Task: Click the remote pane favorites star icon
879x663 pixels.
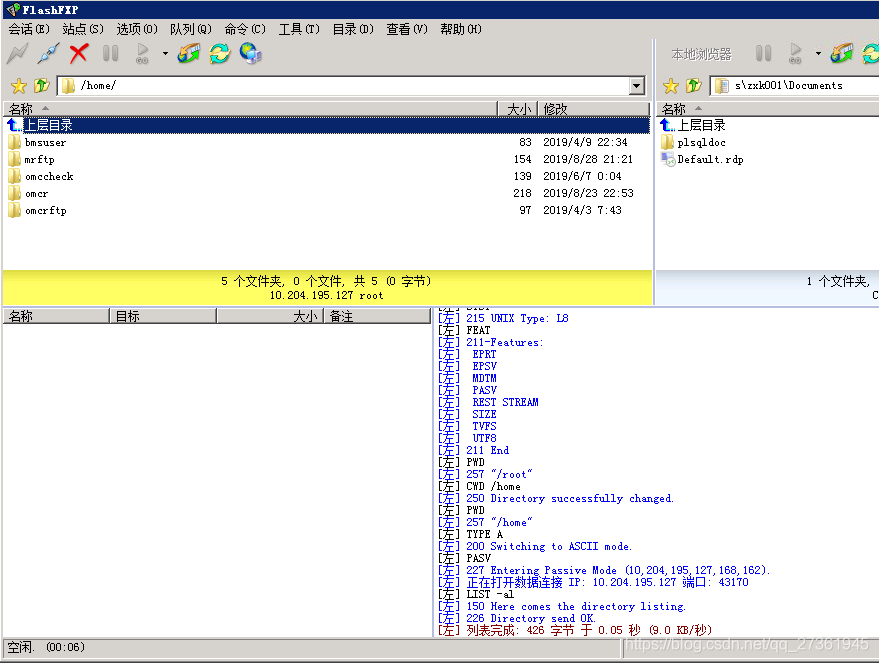Action: click(19, 86)
